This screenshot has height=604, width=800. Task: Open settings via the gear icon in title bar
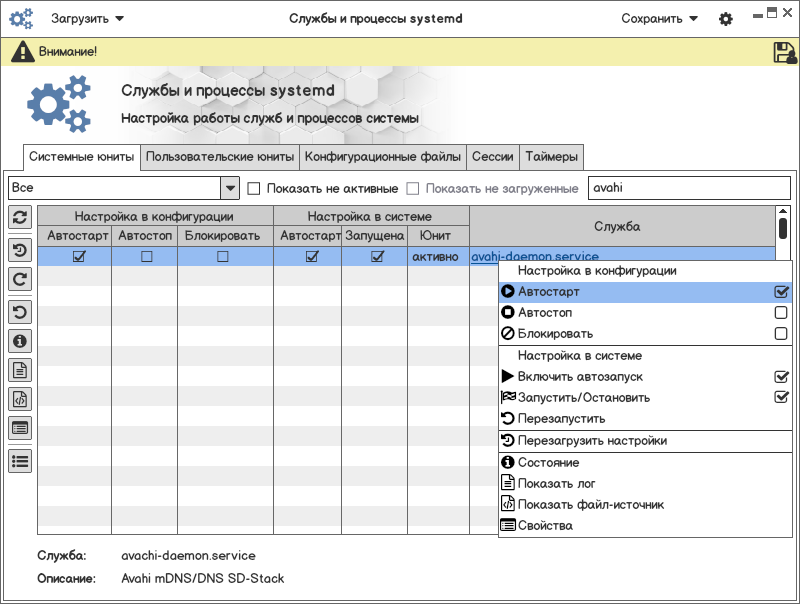pyautogui.click(x=726, y=19)
